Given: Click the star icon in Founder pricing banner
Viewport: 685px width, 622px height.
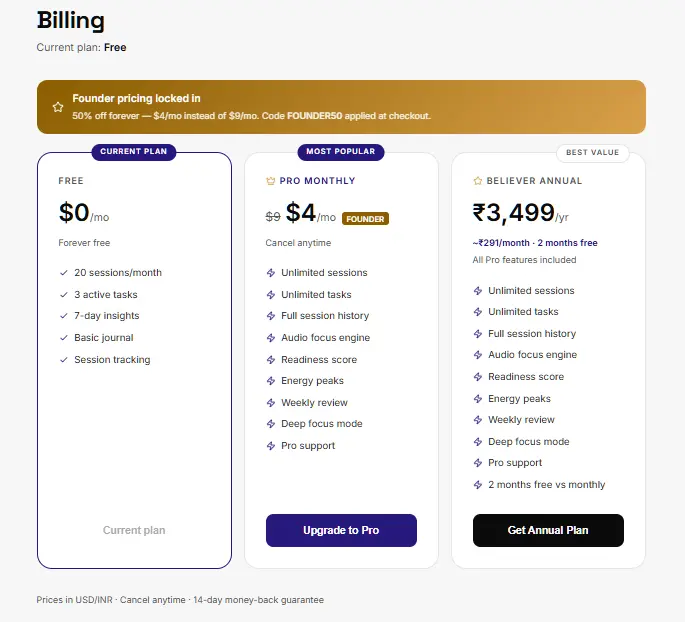Looking at the screenshot, I should tap(58, 107).
